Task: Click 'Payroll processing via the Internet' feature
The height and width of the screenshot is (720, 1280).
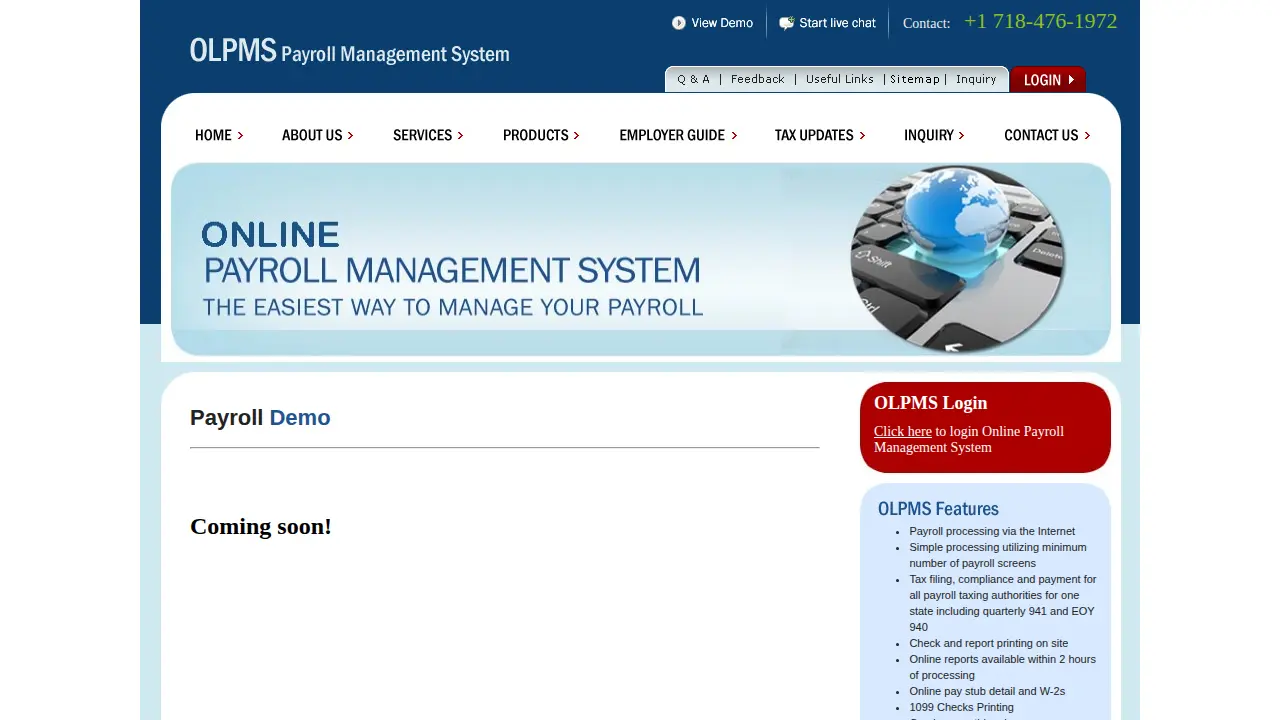Action: [992, 531]
